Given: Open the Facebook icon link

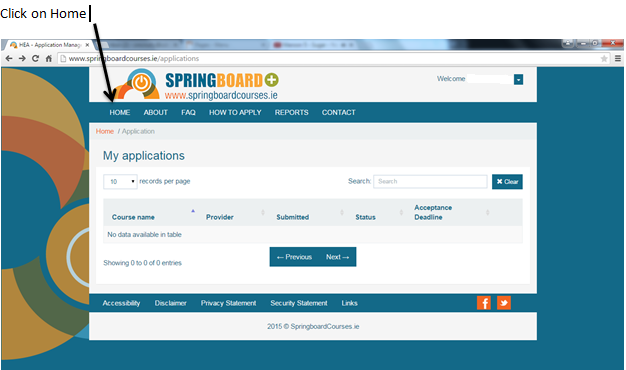Looking at the screenshot, I should click(484, 303).
